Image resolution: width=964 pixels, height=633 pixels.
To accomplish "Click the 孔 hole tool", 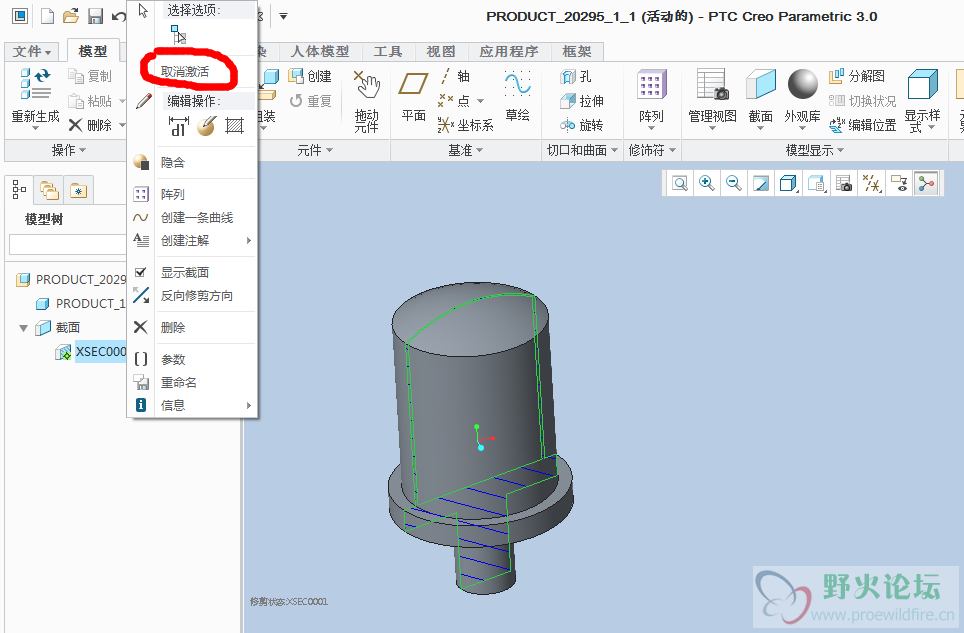I will coord(576,76).
